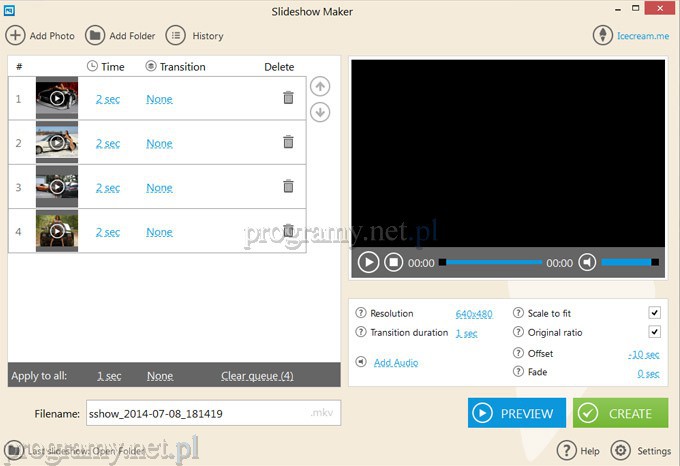Move selected slide up with arrow
This screenshot has height=466, width=680.
point(320,87)
